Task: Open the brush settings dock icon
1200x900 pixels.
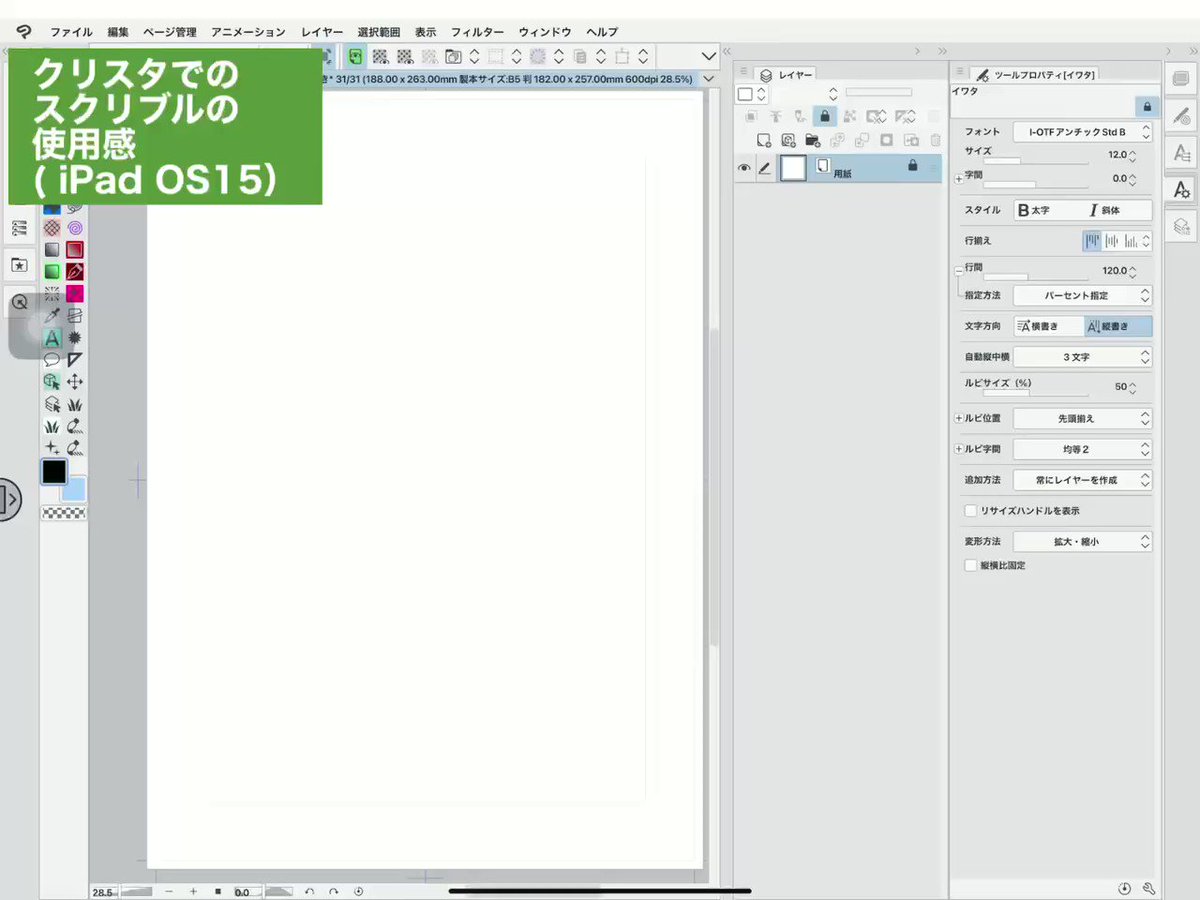Action: (1182, 116)
